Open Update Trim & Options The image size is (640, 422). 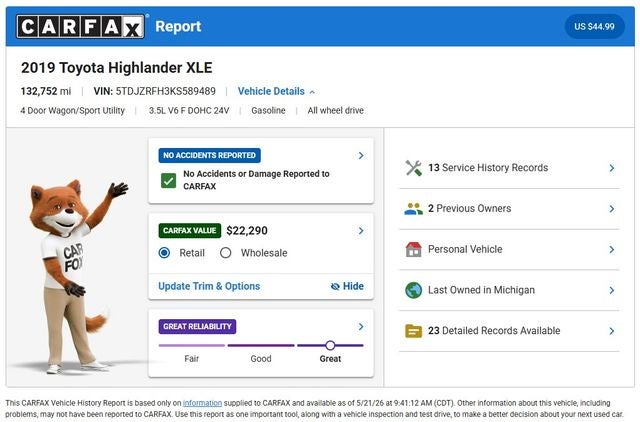tap(209, 286)
